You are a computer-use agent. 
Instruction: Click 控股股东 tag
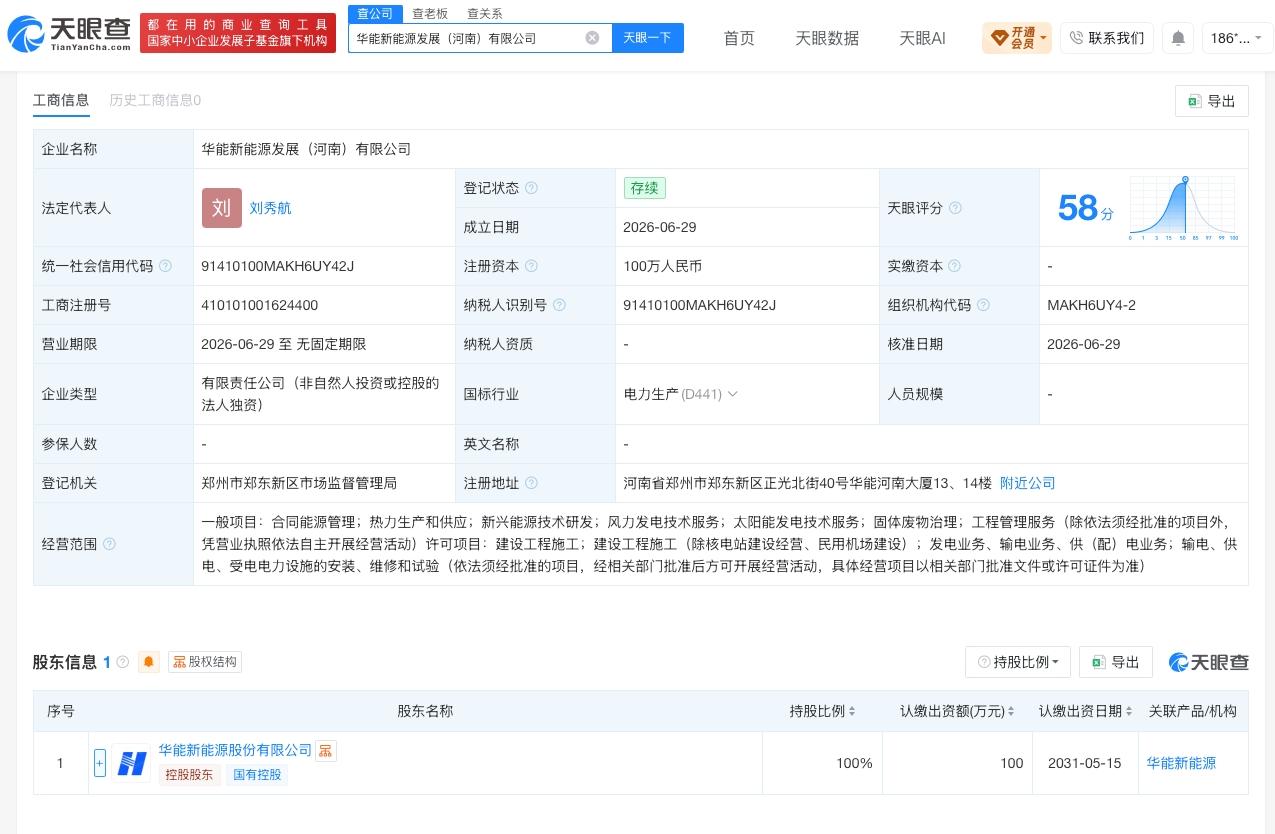pos(189,775)
